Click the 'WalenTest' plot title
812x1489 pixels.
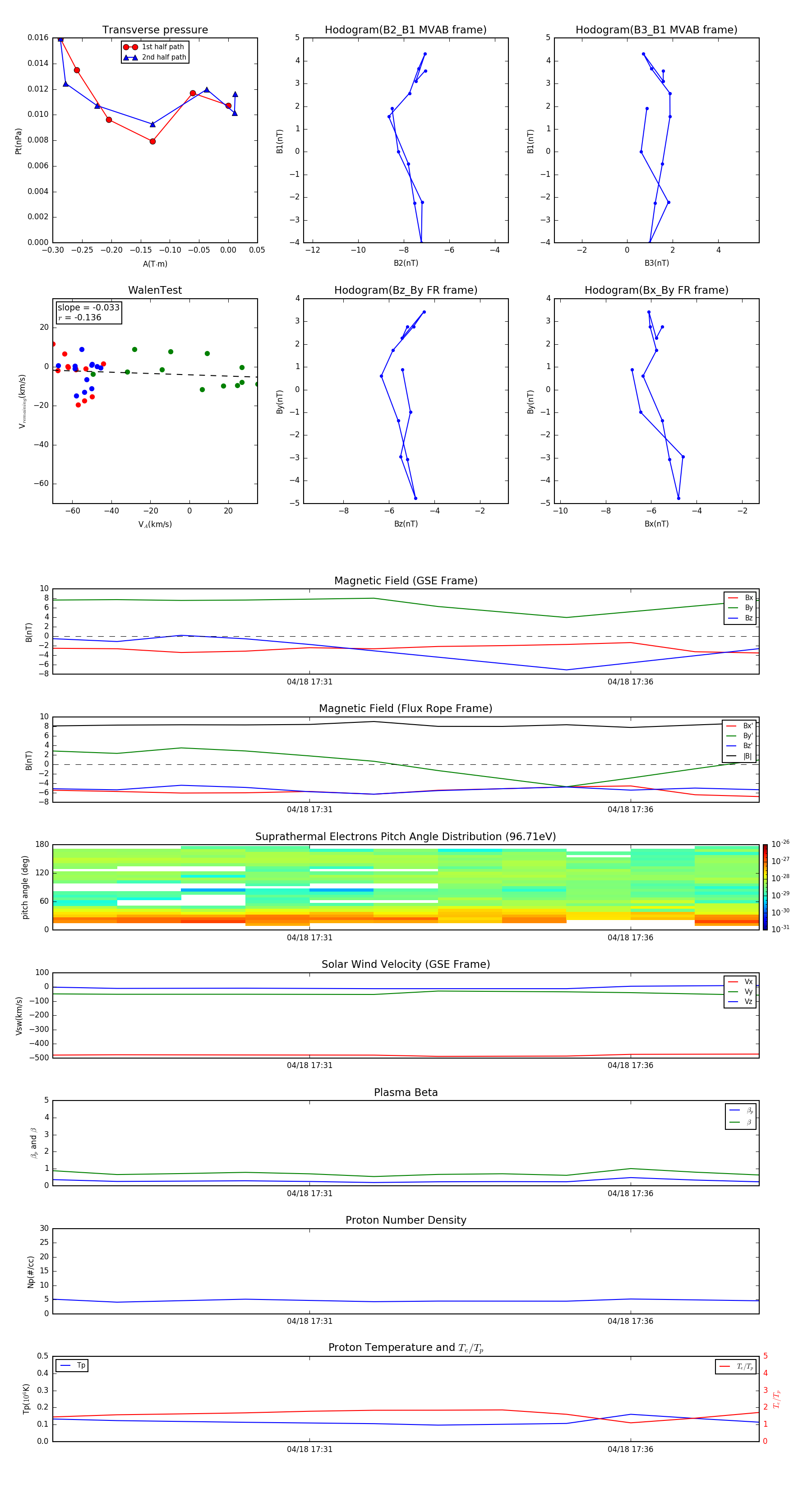point(155,290)
